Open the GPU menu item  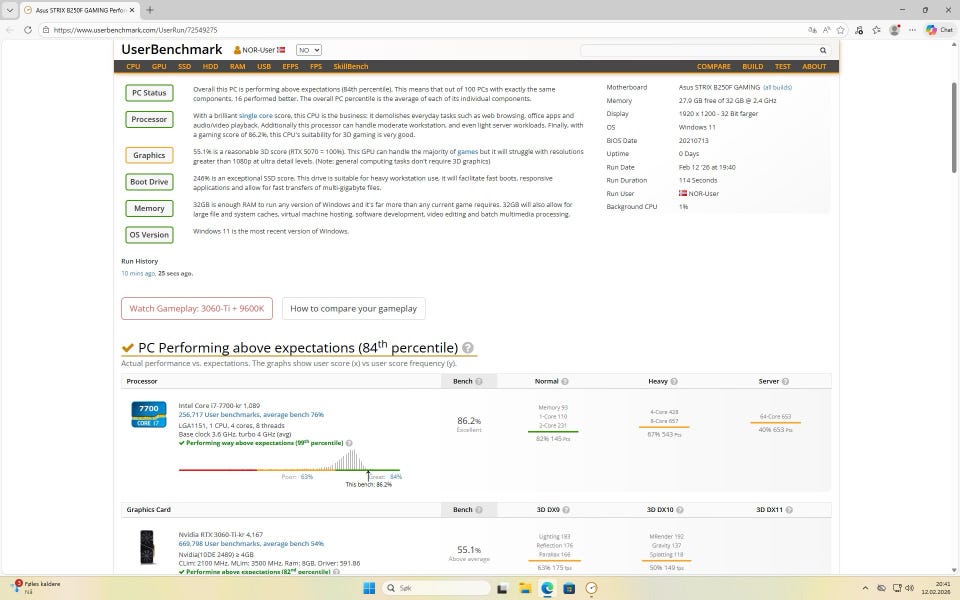[x=159, y=66]
